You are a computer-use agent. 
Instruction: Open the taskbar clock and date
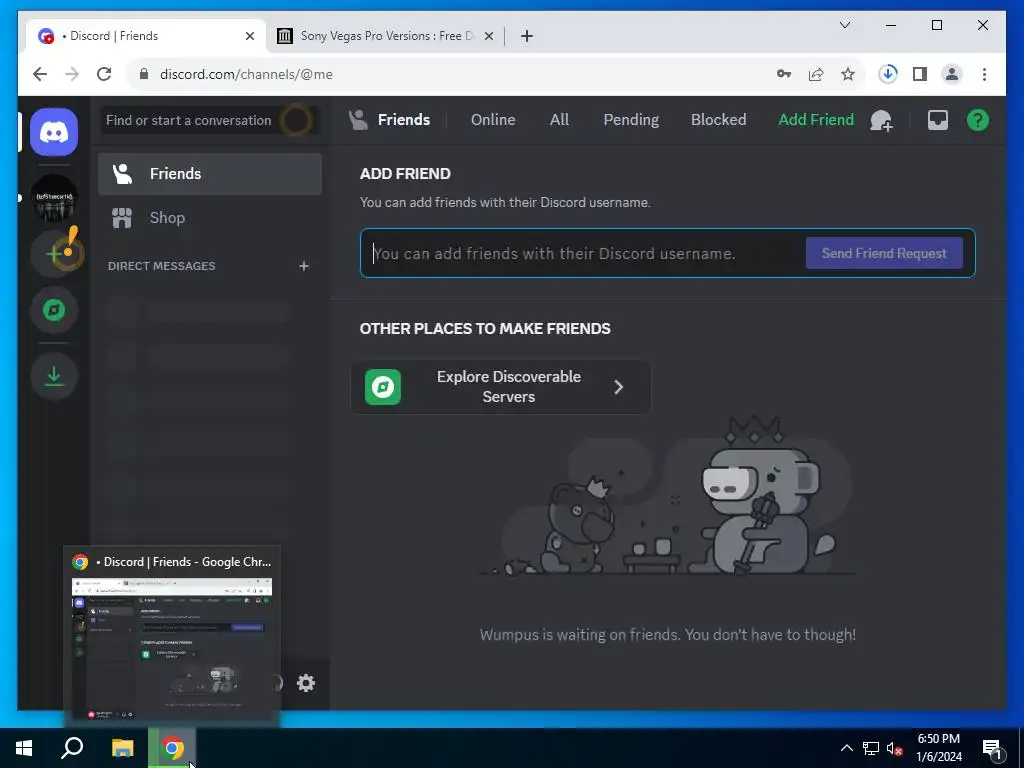(938, 748)
